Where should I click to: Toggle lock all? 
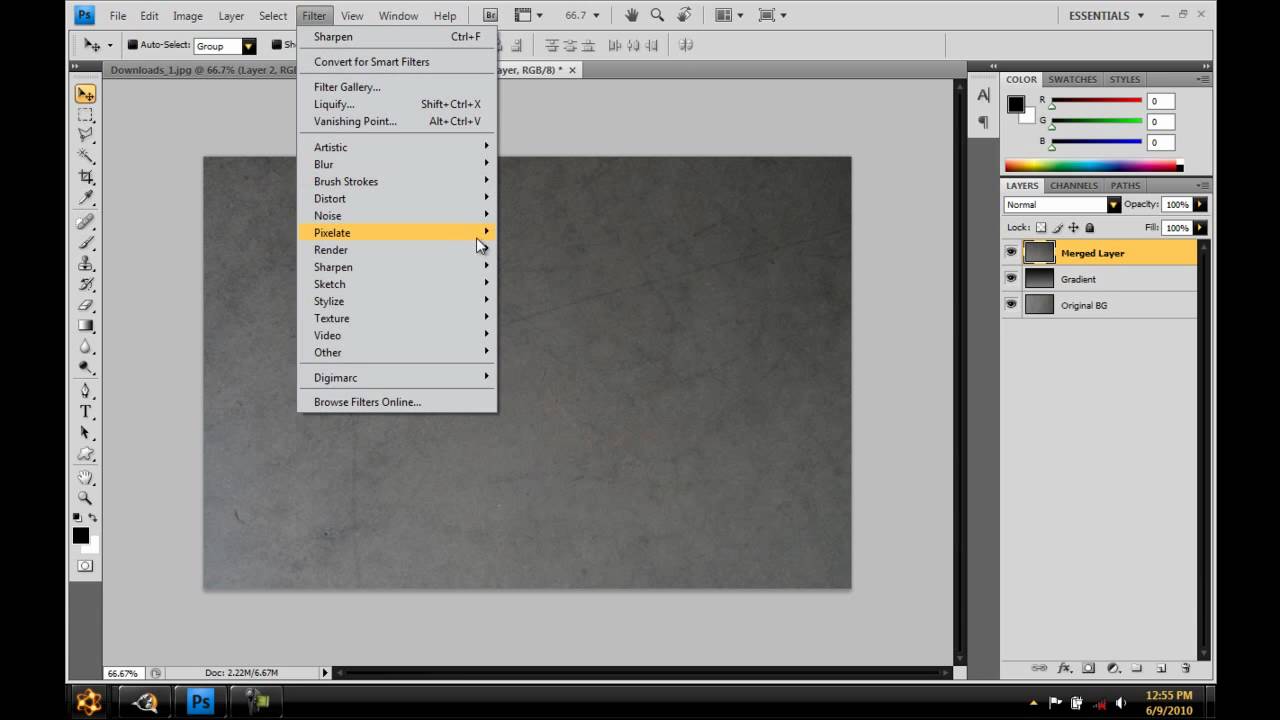pos(1089,228)
